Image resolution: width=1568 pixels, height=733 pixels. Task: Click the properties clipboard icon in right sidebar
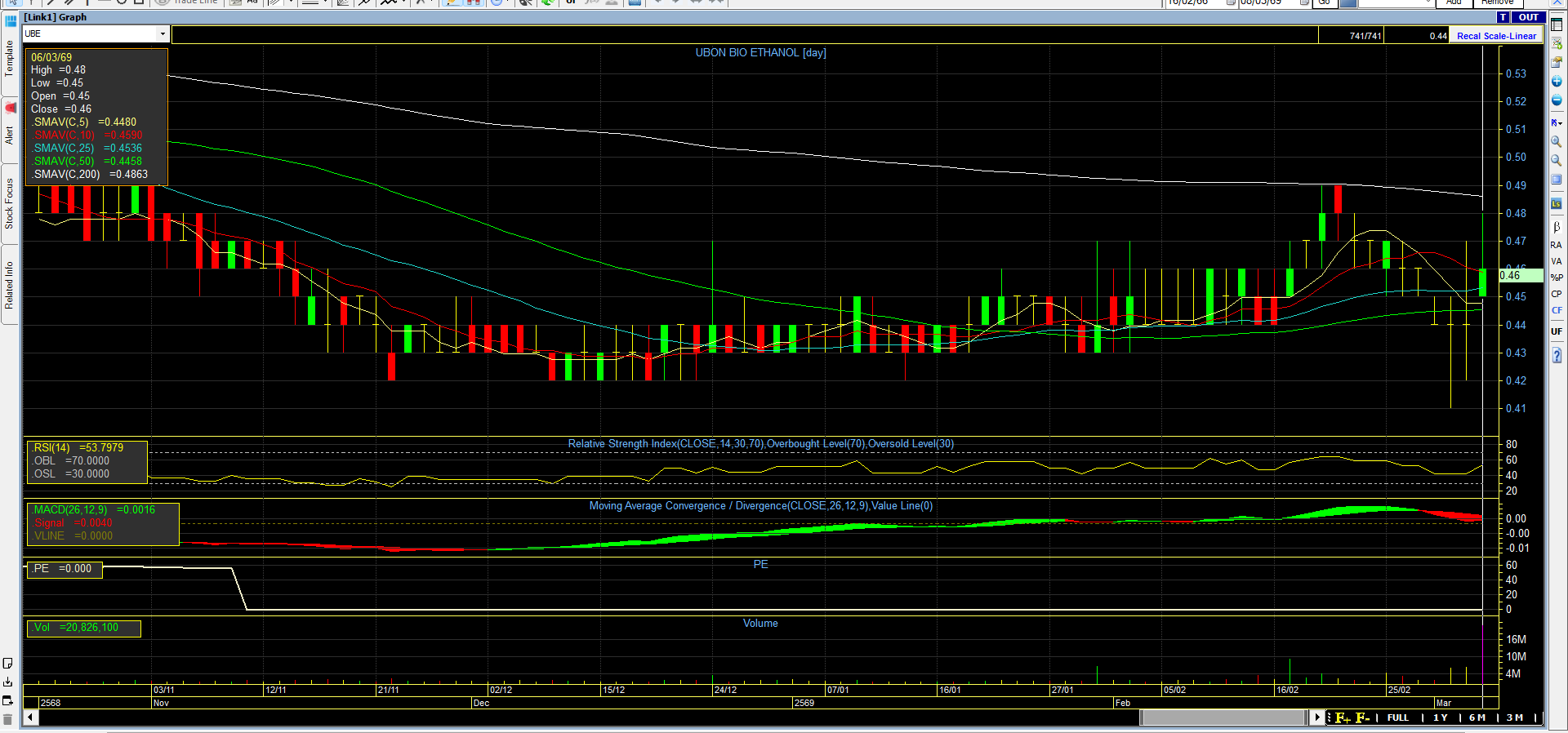click(1557, 62)
